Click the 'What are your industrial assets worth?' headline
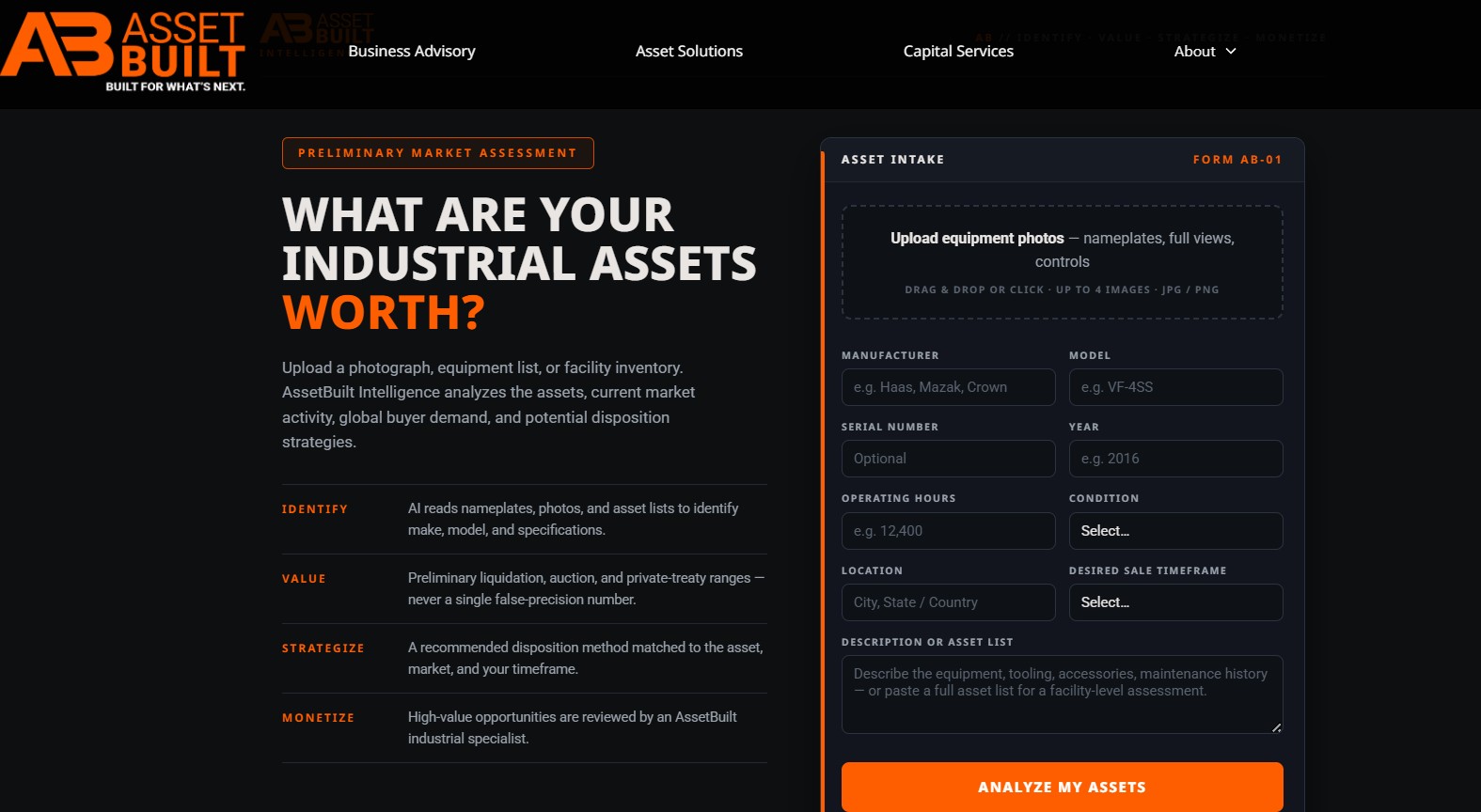Viewport: 1481px width, 812px height. 519,263
